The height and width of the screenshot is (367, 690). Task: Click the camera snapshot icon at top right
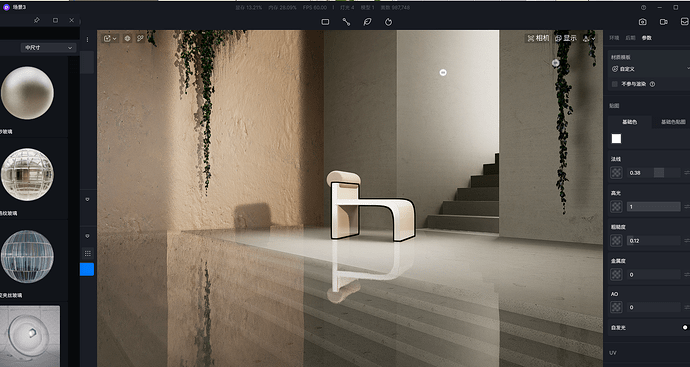click(x=642, y=22)
